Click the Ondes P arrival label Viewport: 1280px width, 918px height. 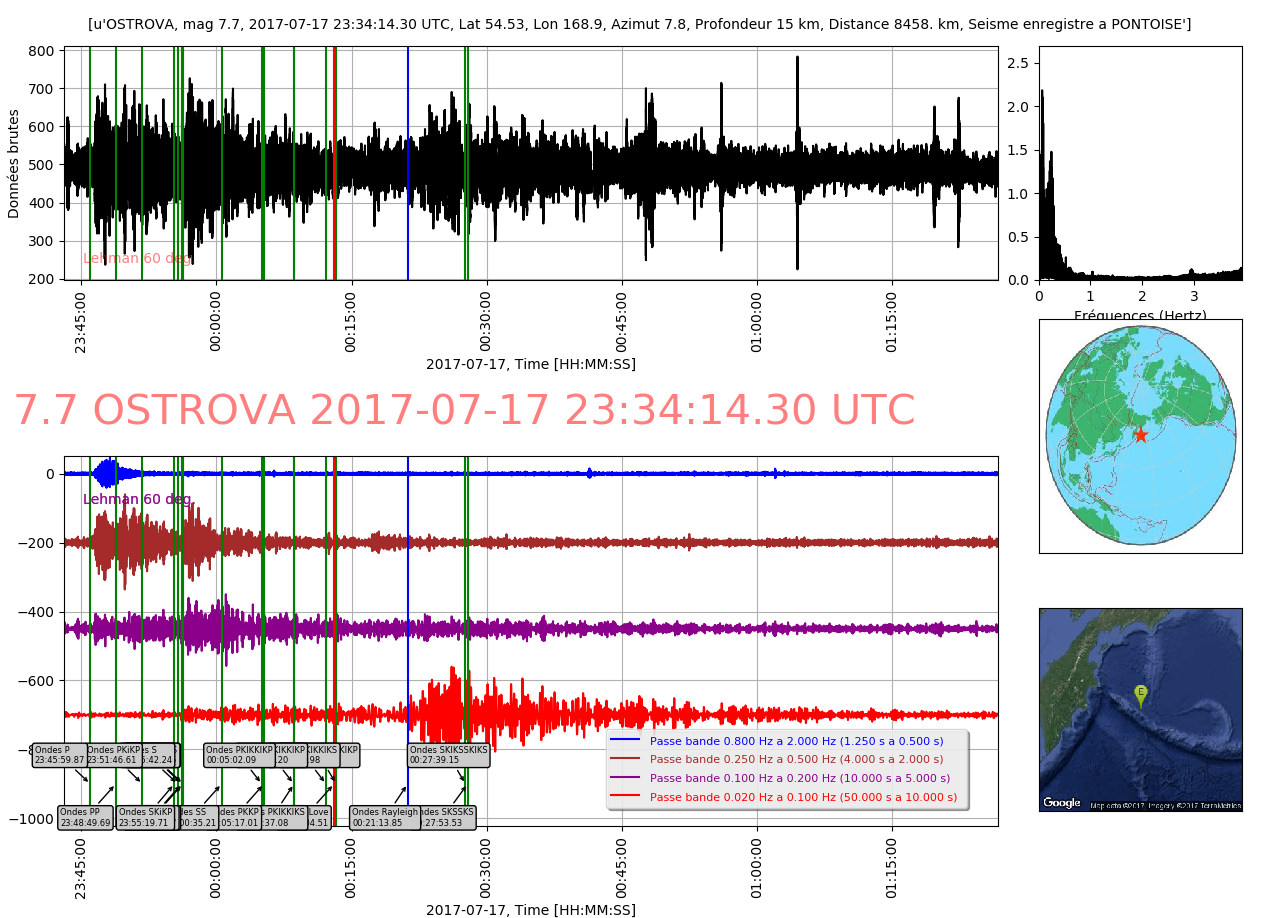coord(59,755)
